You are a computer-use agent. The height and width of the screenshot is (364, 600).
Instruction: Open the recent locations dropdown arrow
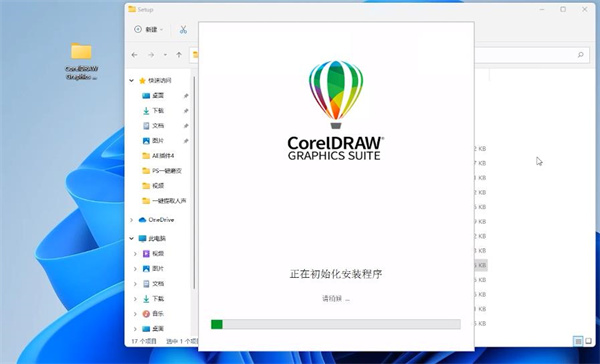[x=165, y=55]
